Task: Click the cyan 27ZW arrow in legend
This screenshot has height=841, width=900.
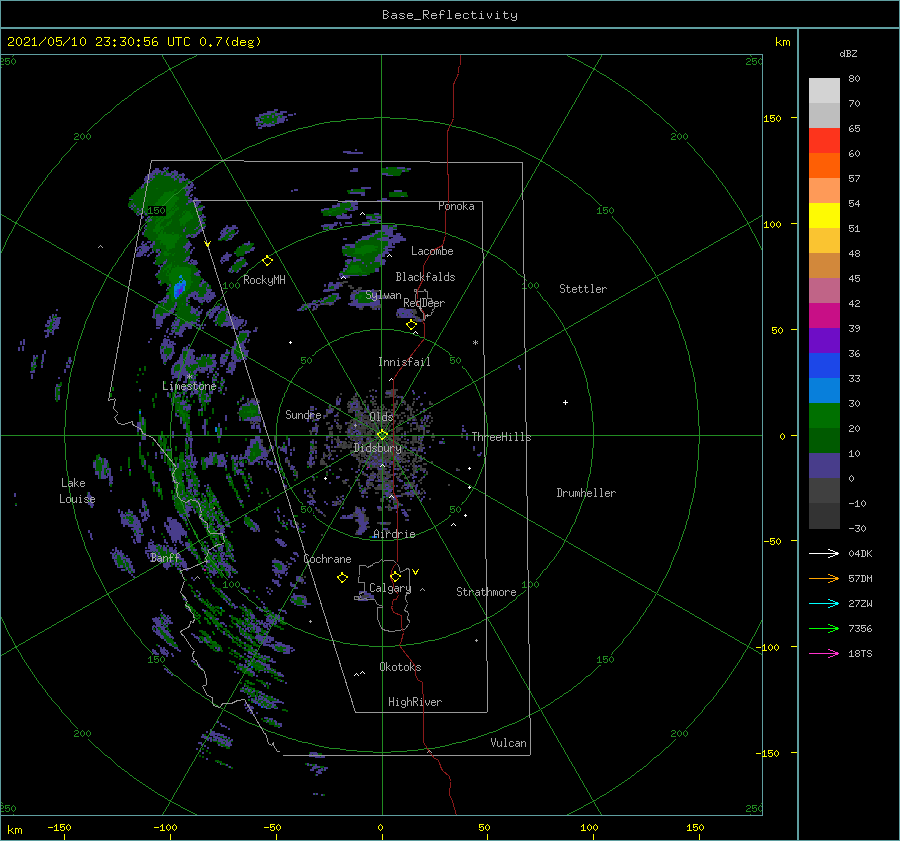Action: coord(824,603)
